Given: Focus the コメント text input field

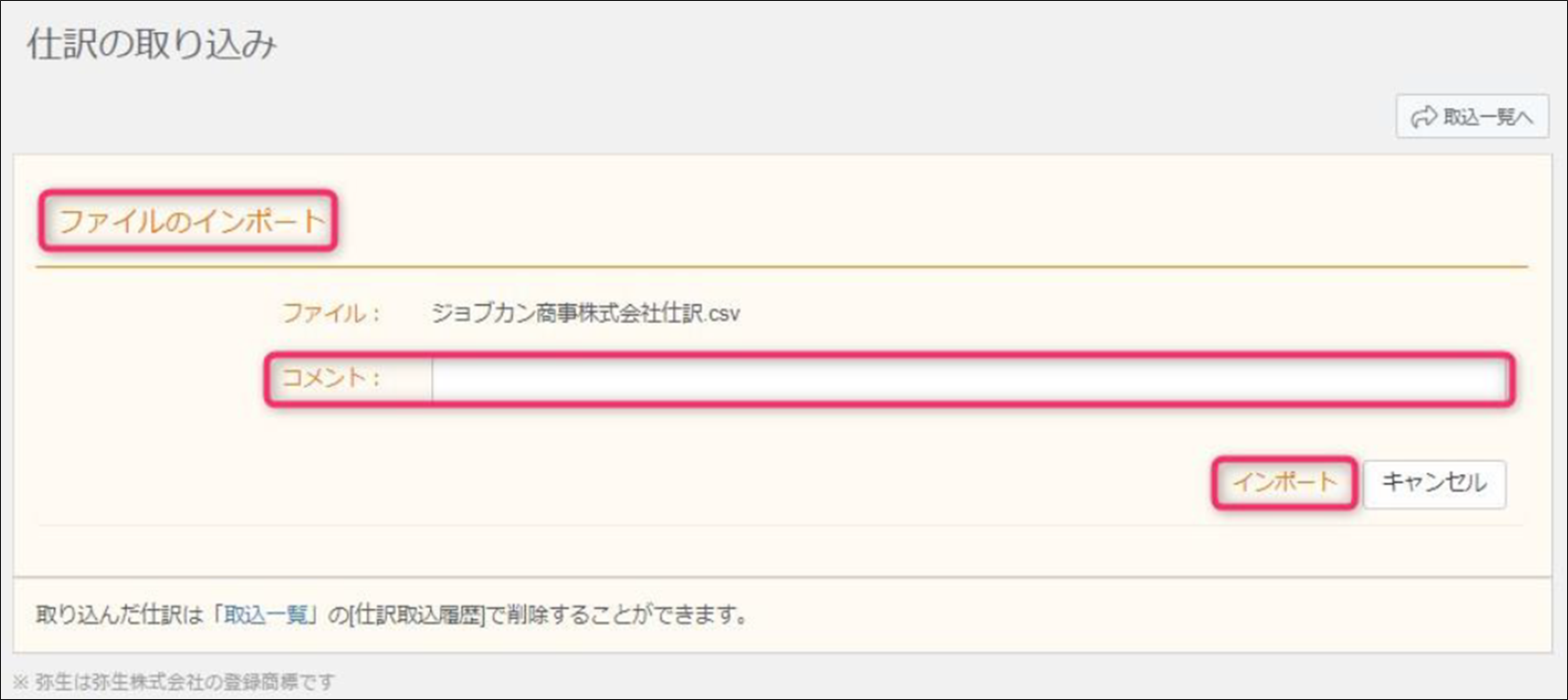Looking at the screenshot, I should coord(970,379).
